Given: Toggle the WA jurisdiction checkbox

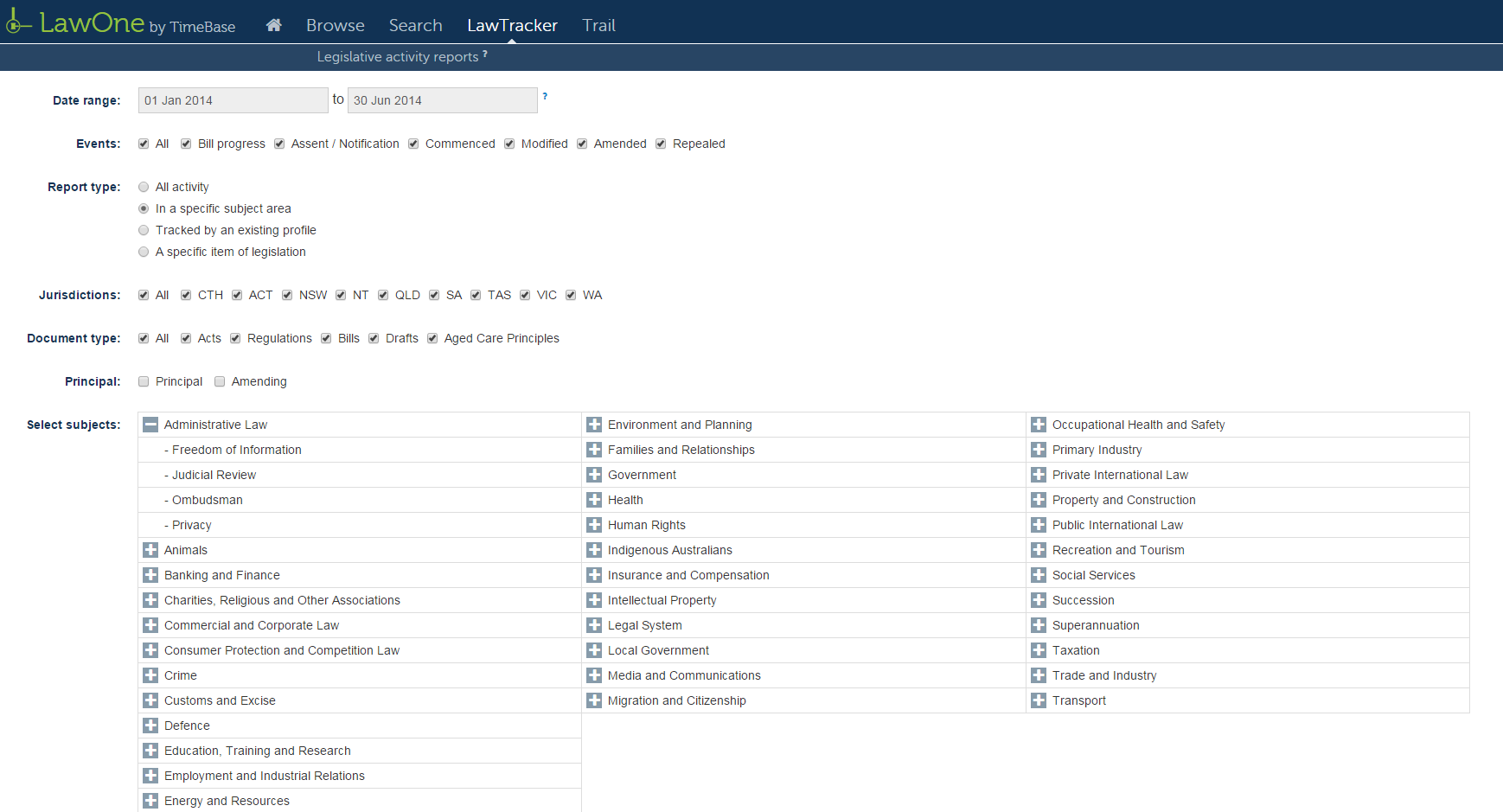Looking at the screenshot, I should tap(571, 295).
